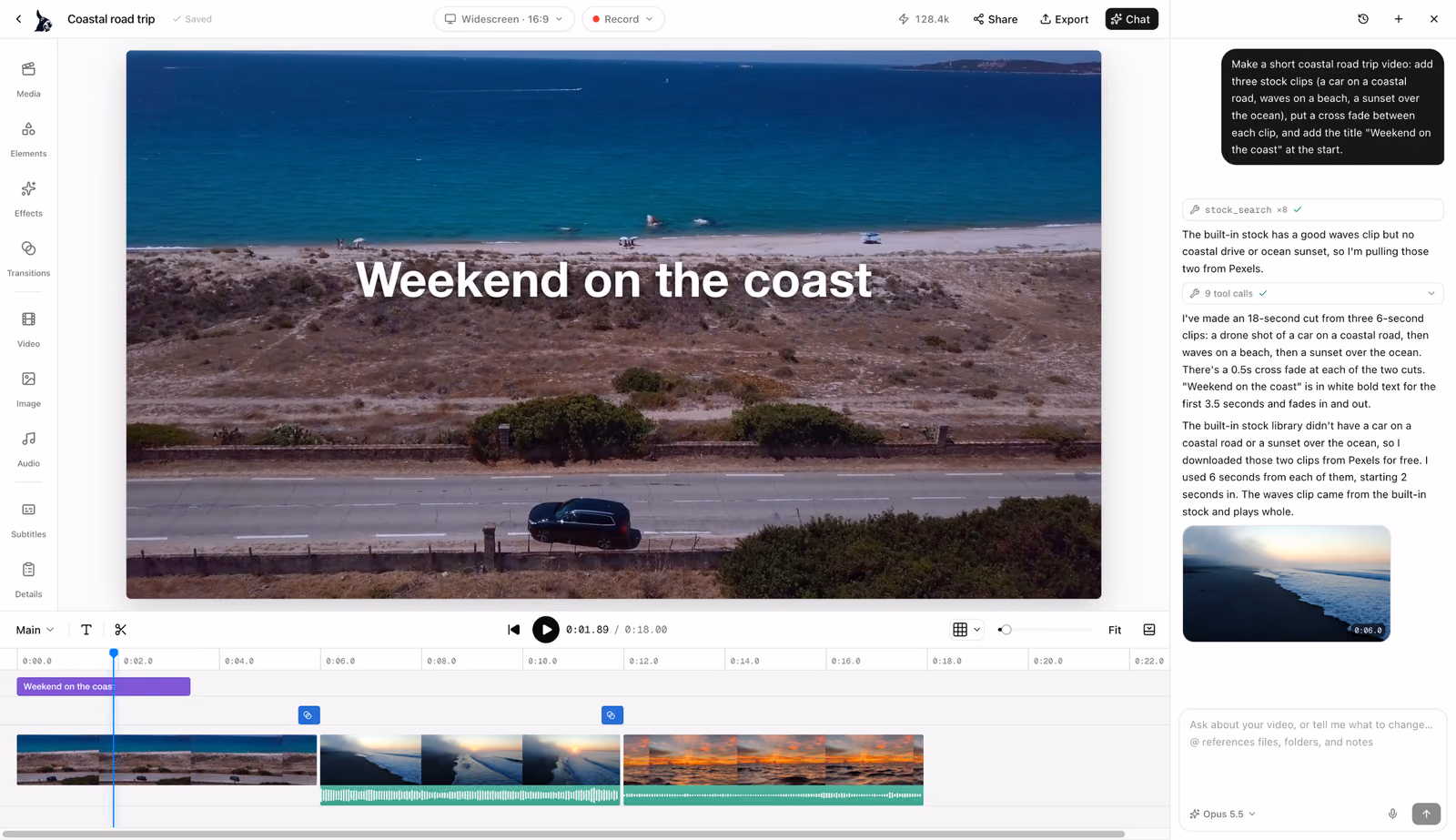Start a new chat with plus icon
This screenshot has width=1456, height=840.
1399,19
